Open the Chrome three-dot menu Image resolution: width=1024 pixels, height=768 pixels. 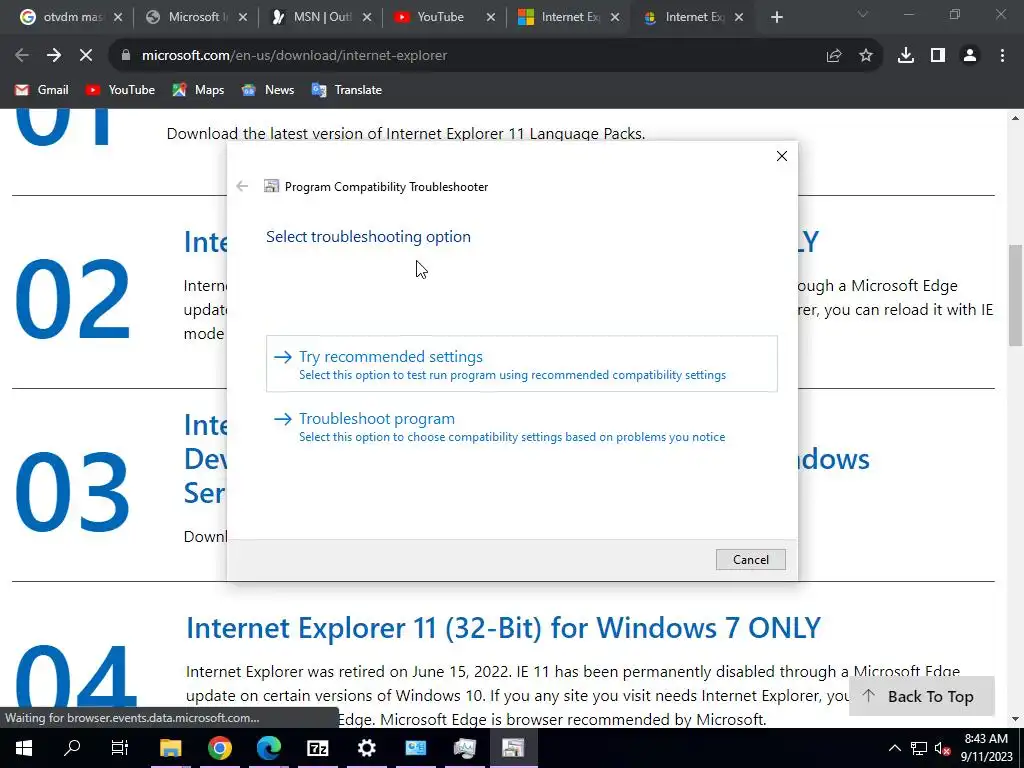pos(1002,56)
